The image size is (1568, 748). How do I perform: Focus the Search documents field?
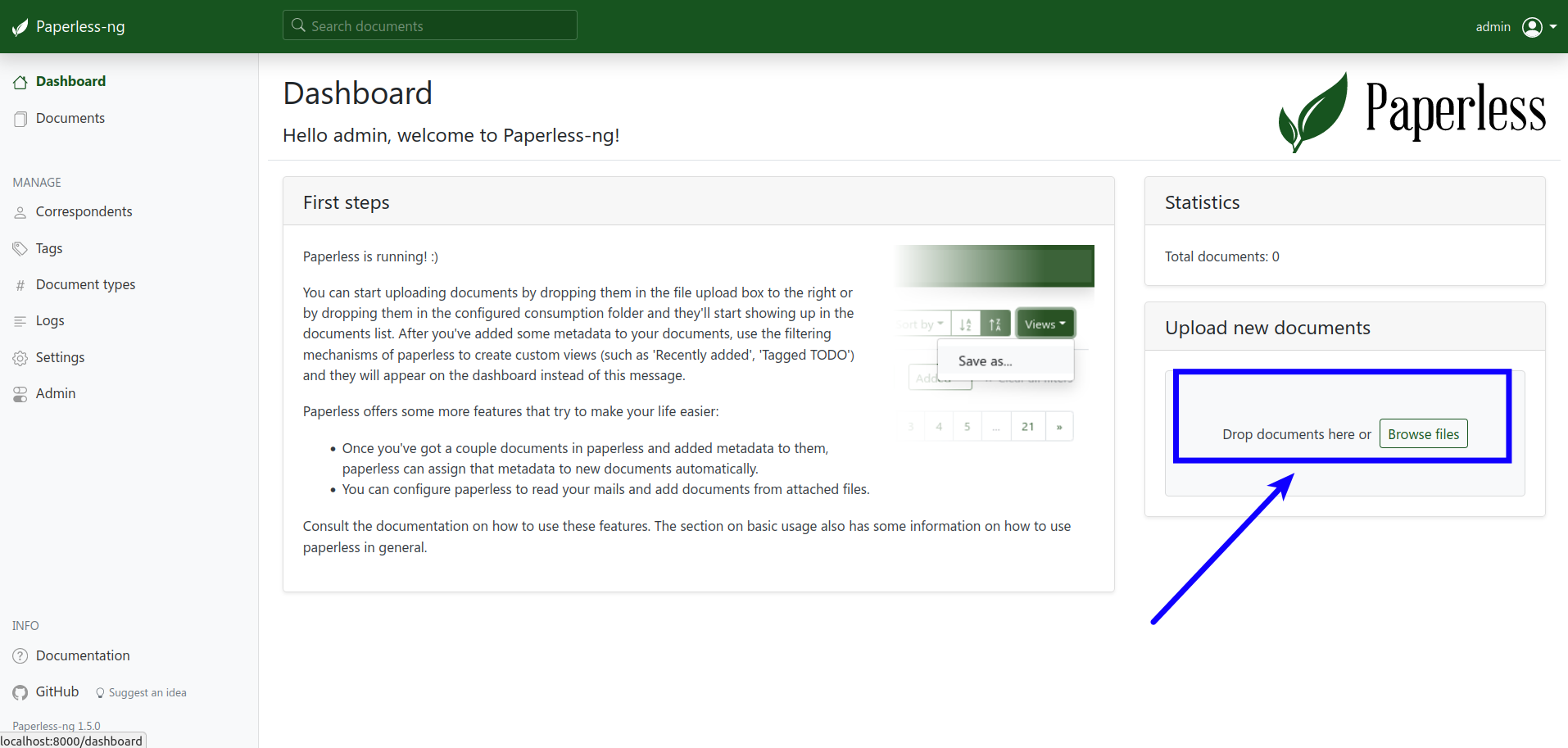(430, 25)
